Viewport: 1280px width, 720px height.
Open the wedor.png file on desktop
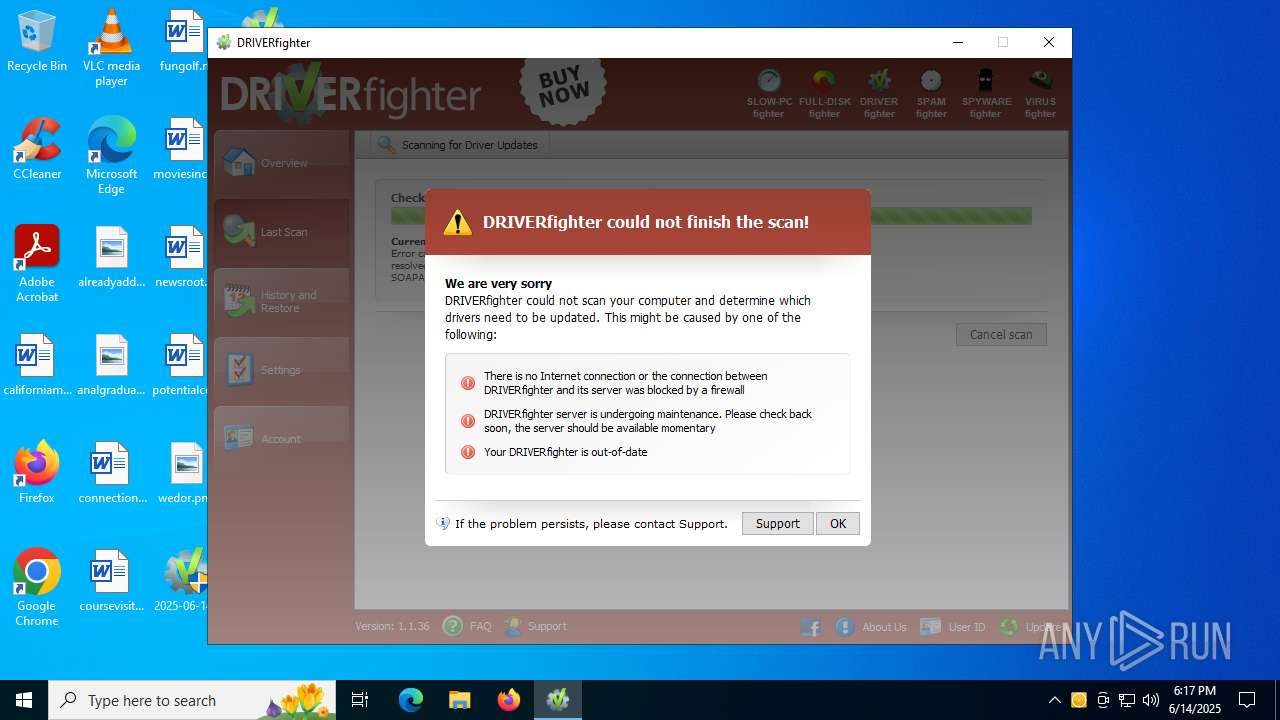[183, 473]
